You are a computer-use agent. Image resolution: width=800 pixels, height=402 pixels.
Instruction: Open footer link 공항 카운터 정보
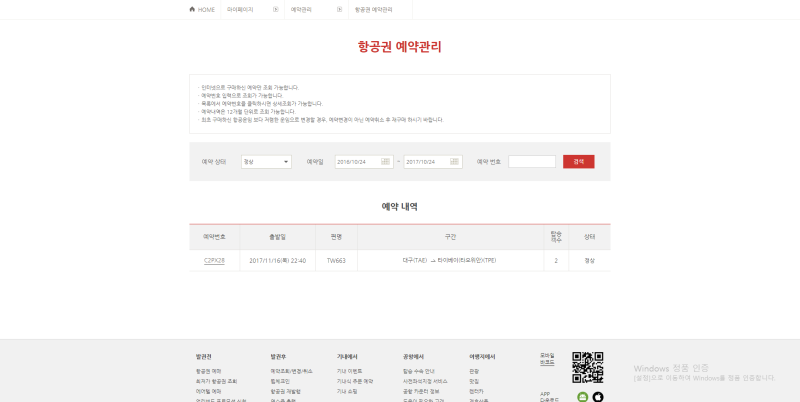tap(421, 391)
